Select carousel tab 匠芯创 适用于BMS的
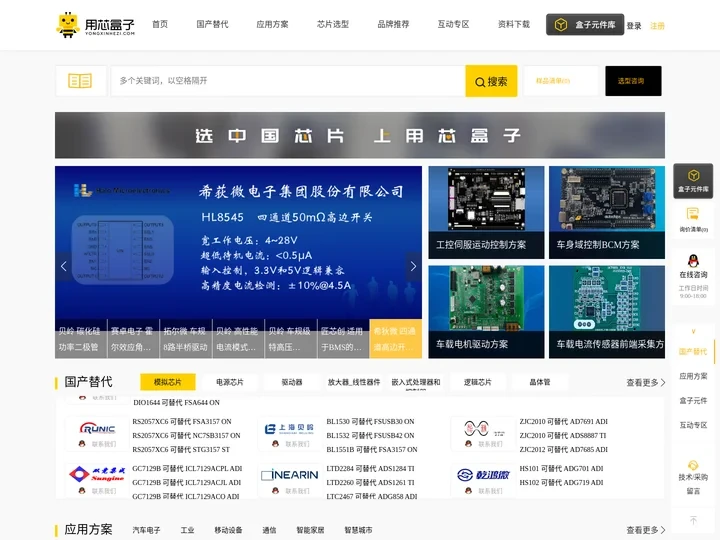Viewport: 720px width, 540px height. [x=343, y=339]
